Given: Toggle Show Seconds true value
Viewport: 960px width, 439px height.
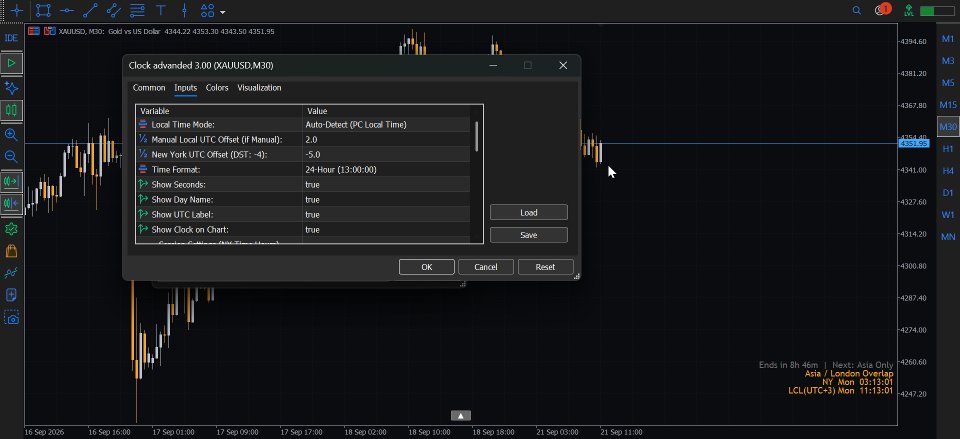Looking at the screenshot, I should [387, 184].
